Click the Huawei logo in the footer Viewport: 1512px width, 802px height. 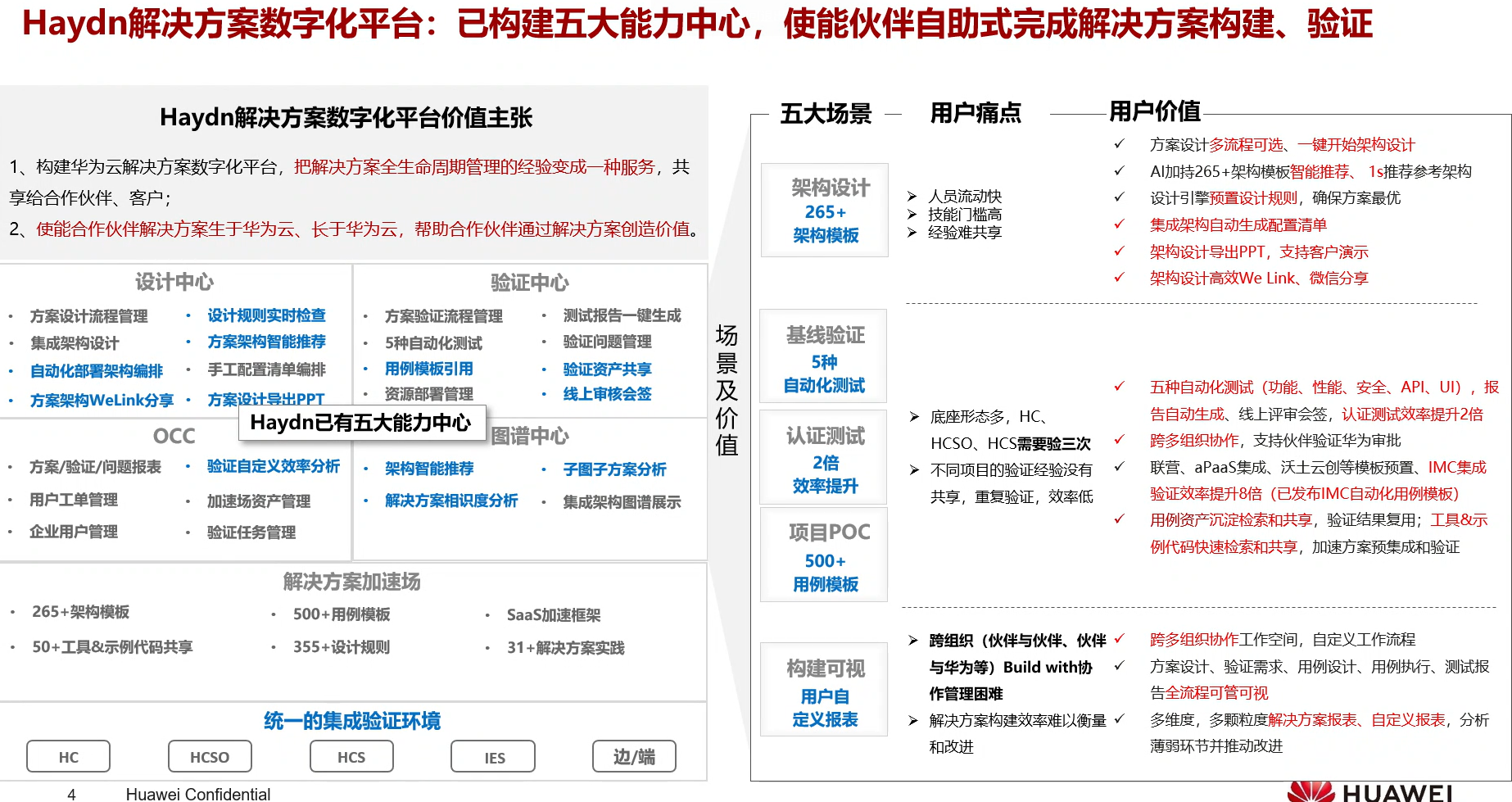click(x=1369, y=791)
